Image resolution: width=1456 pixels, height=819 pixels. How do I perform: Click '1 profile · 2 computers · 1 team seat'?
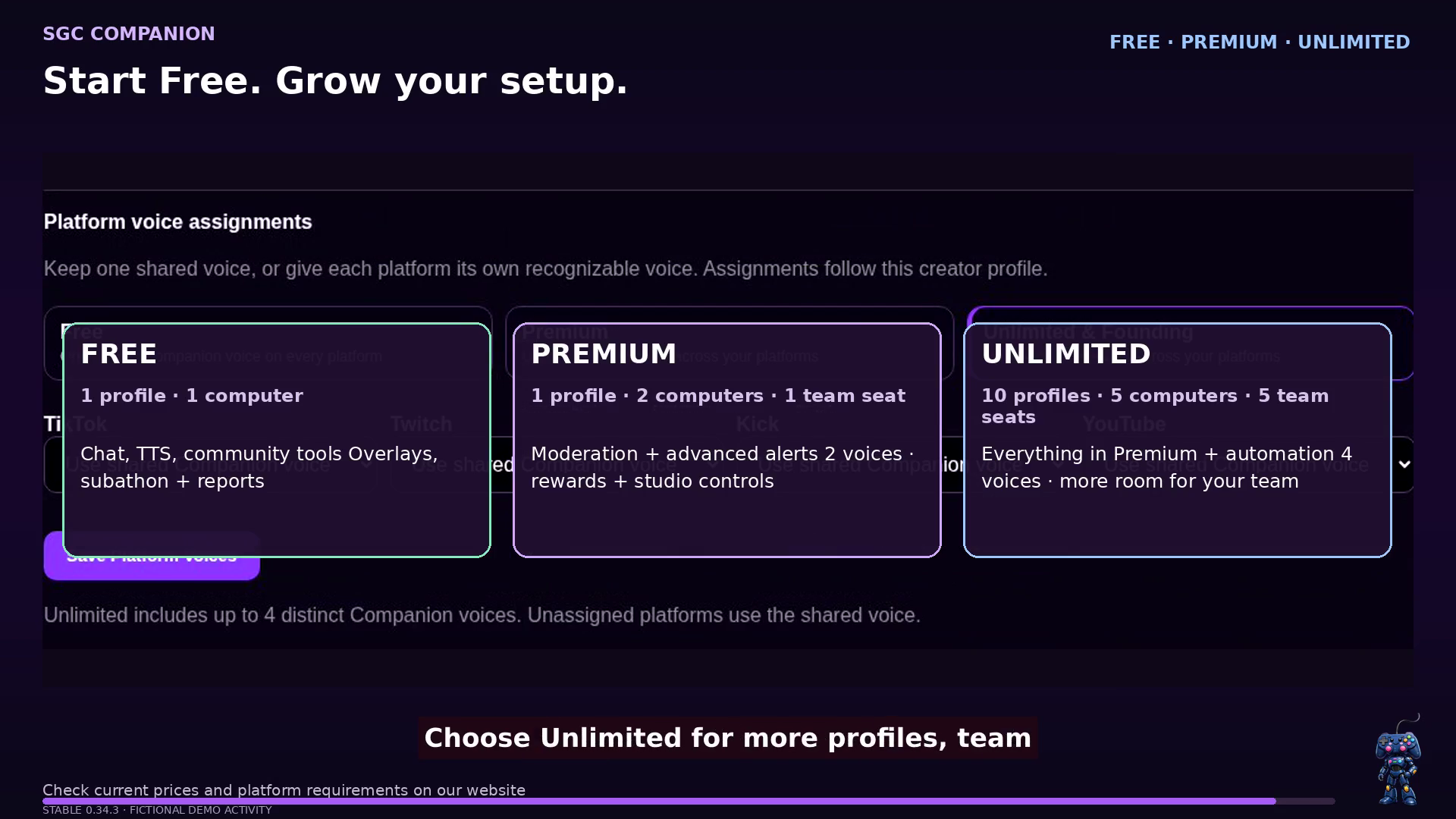click(718, 396)
